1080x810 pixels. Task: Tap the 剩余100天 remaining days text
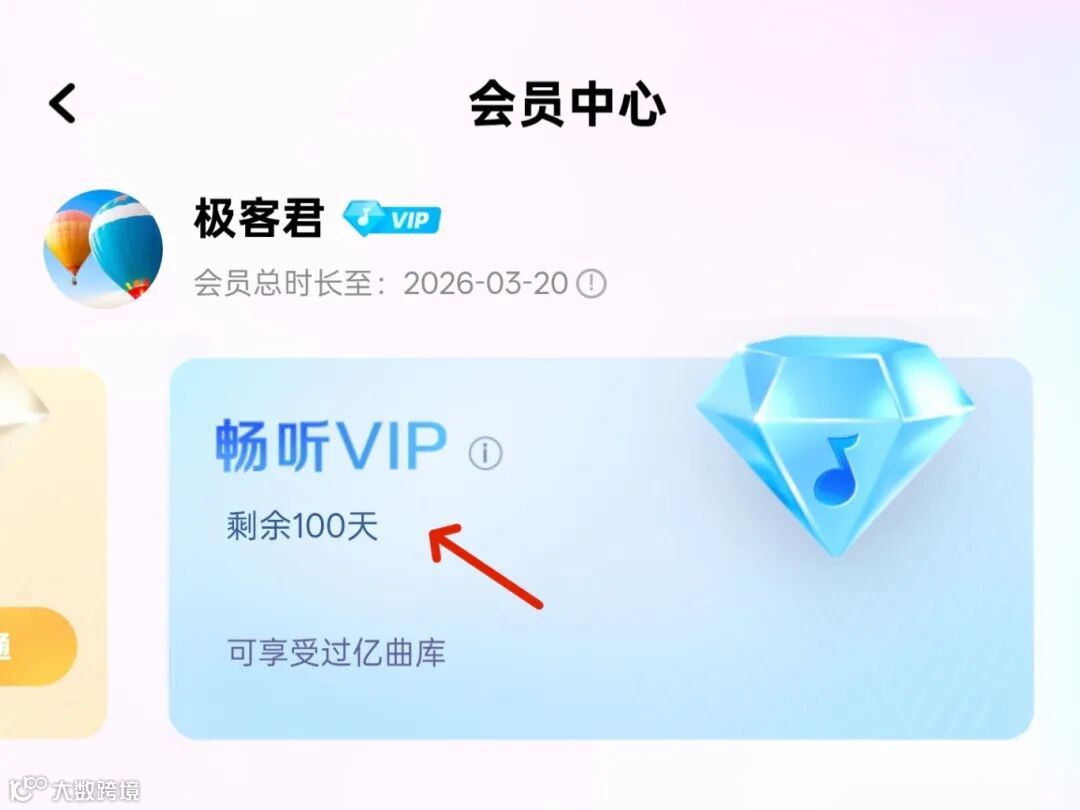click(302, 527)
